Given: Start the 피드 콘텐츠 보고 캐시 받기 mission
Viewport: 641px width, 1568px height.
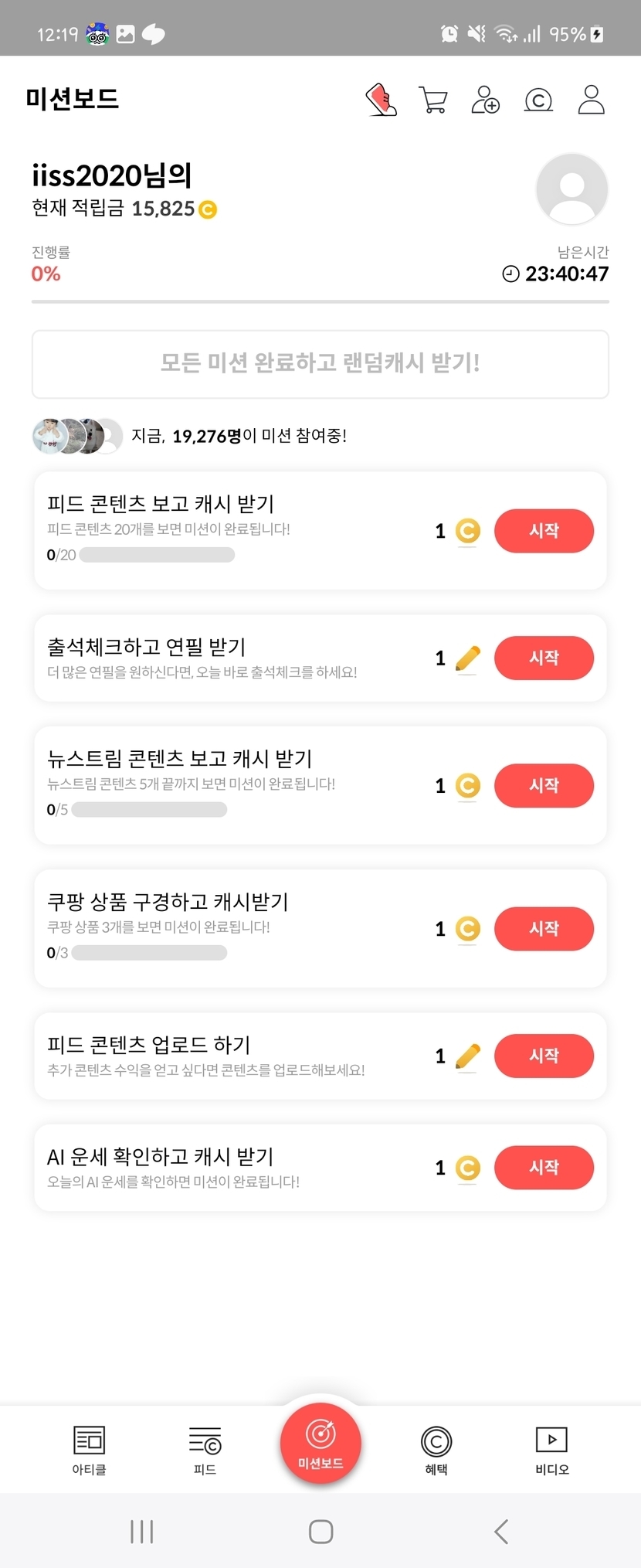Looking at the screenshot, I should [544, 531].
